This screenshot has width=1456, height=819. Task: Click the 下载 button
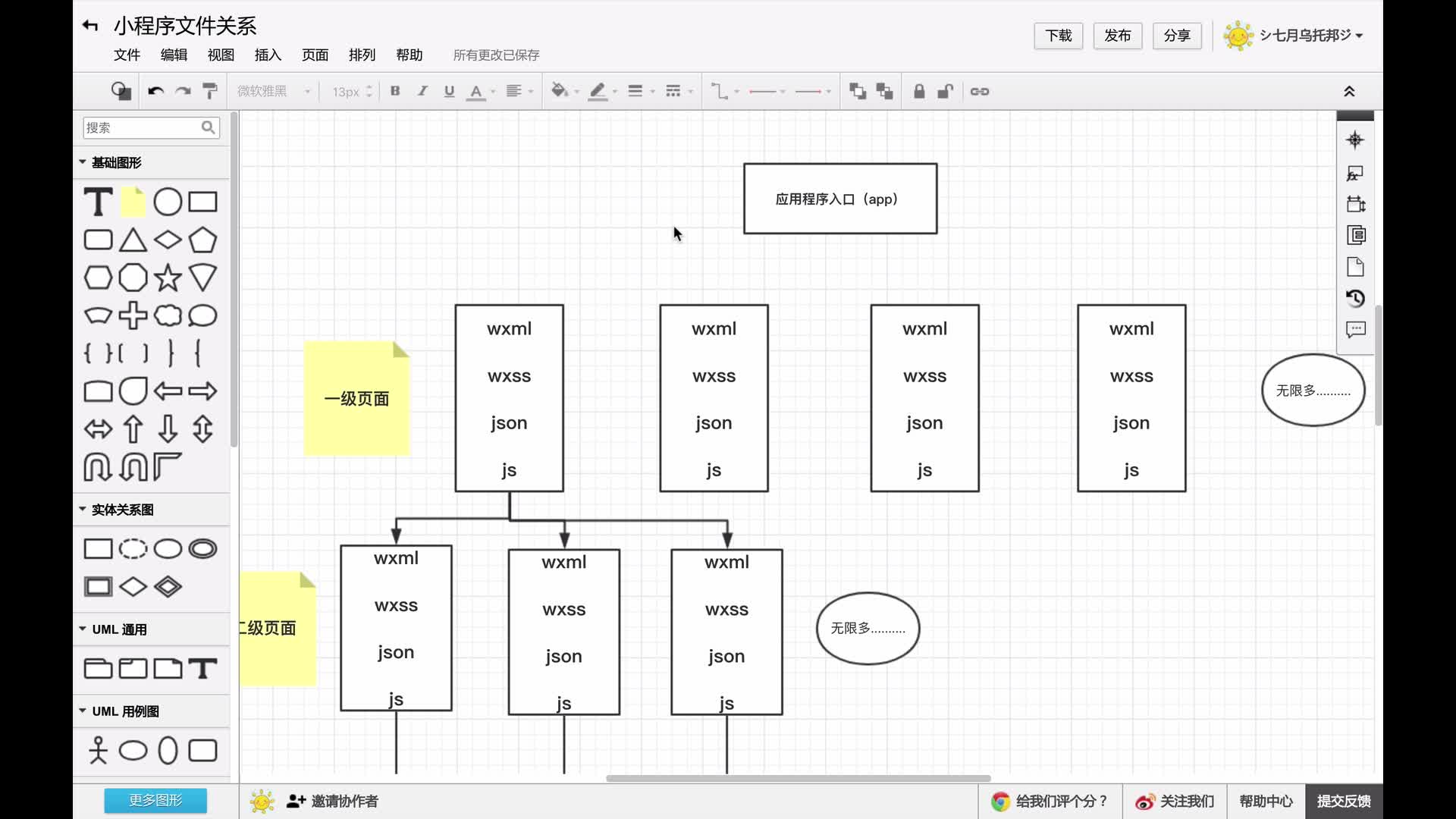pyautogui.click(x=1058, y=36)
